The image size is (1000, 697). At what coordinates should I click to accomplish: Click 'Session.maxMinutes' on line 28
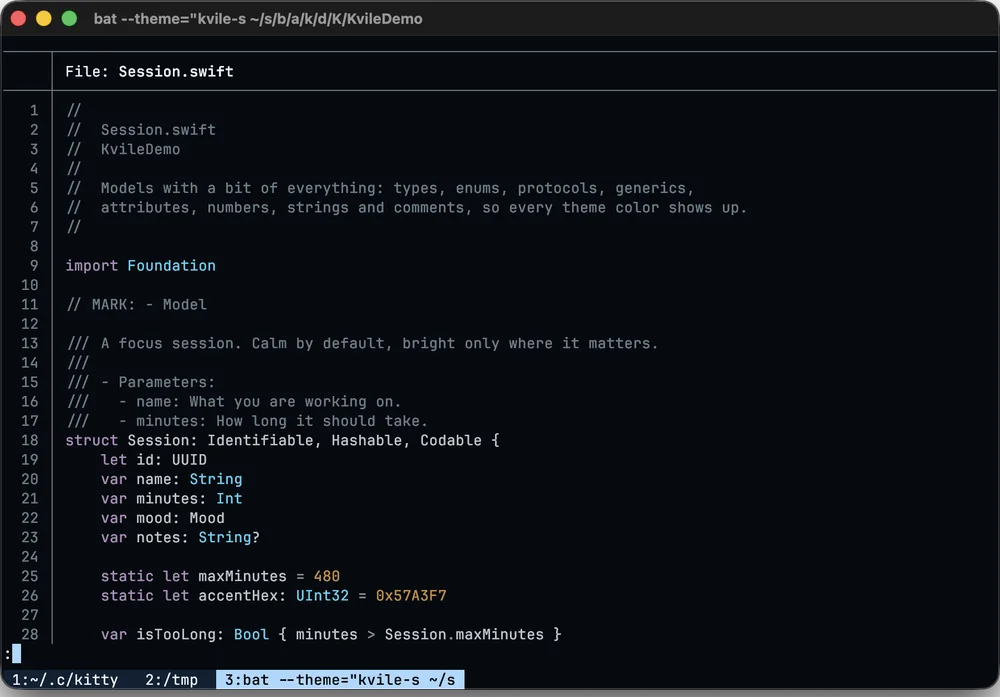[x=464, y=635]
